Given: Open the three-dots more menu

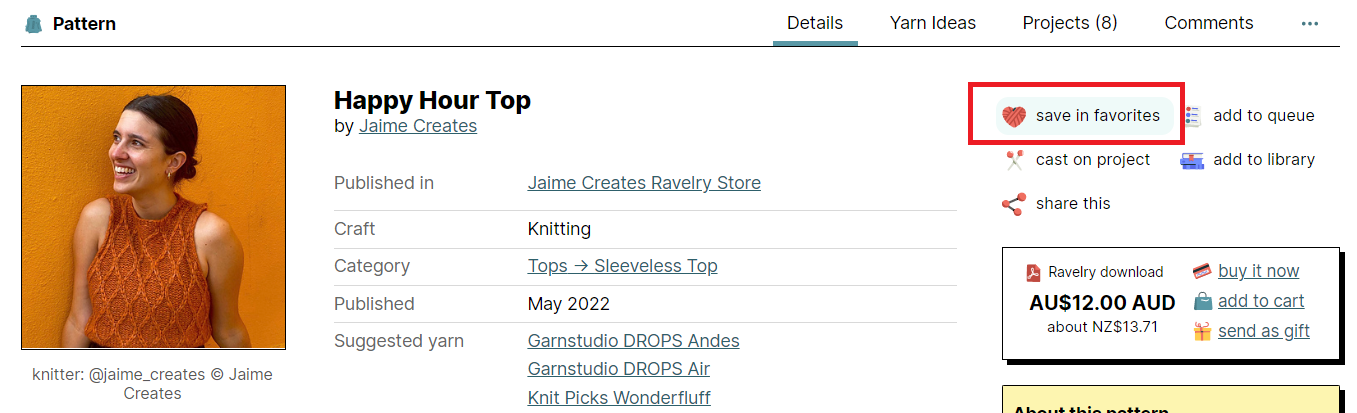Looking at the screenshot, I should pos(1310,23).
